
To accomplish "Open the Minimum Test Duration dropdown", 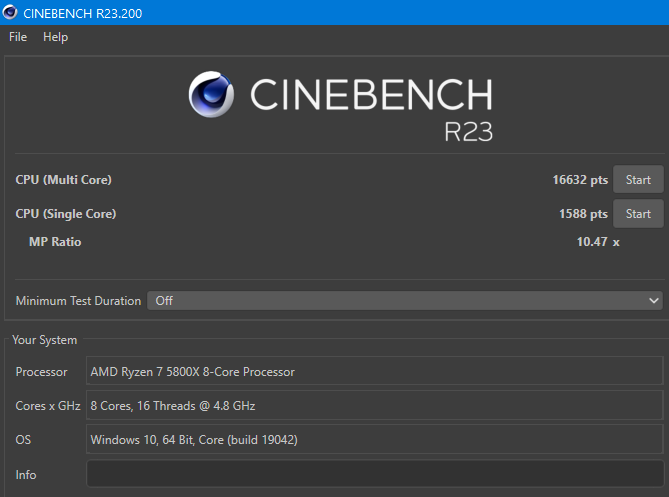I will [404, 301].
